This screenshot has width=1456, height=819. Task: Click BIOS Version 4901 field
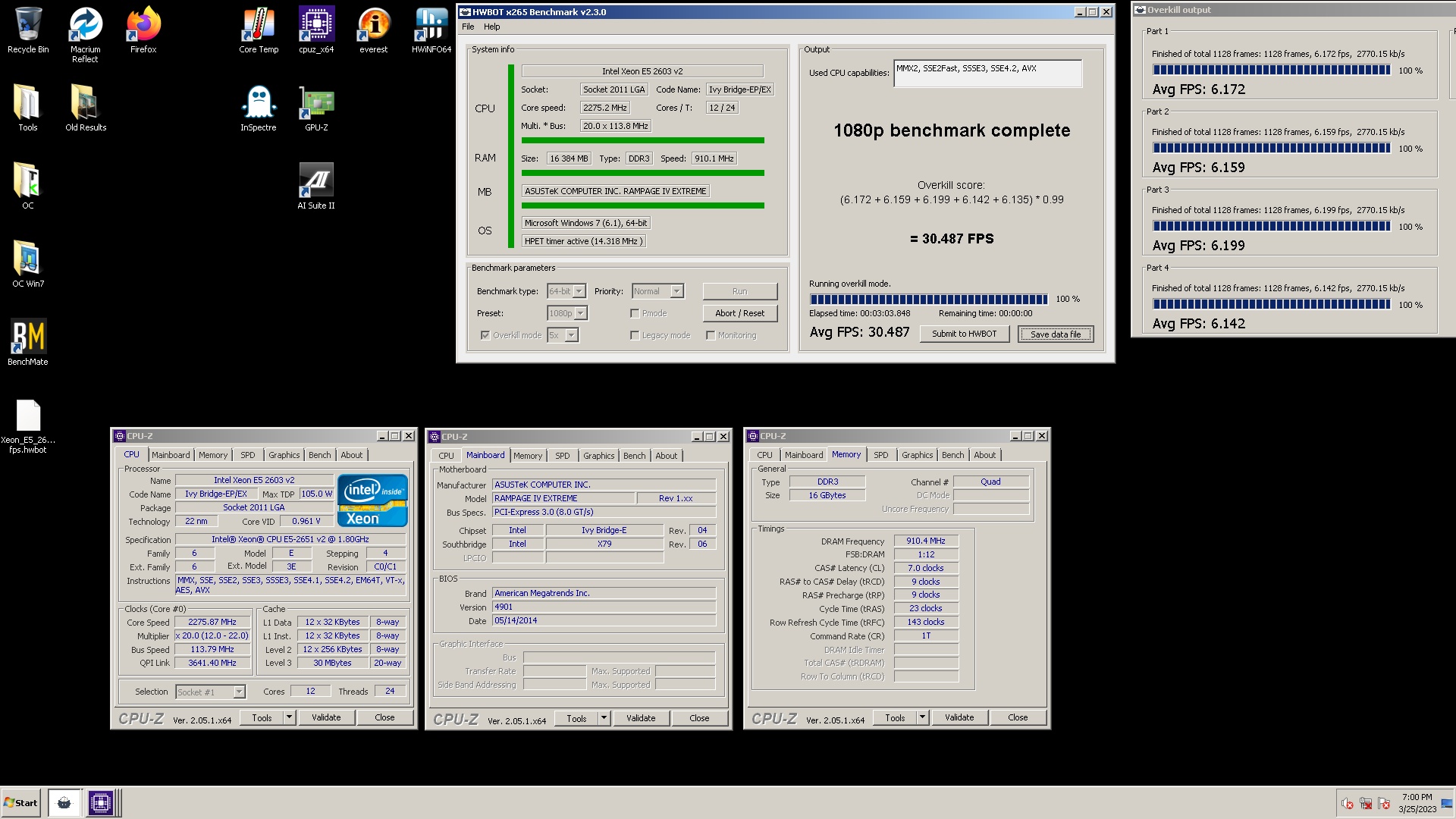click(604, 607)
